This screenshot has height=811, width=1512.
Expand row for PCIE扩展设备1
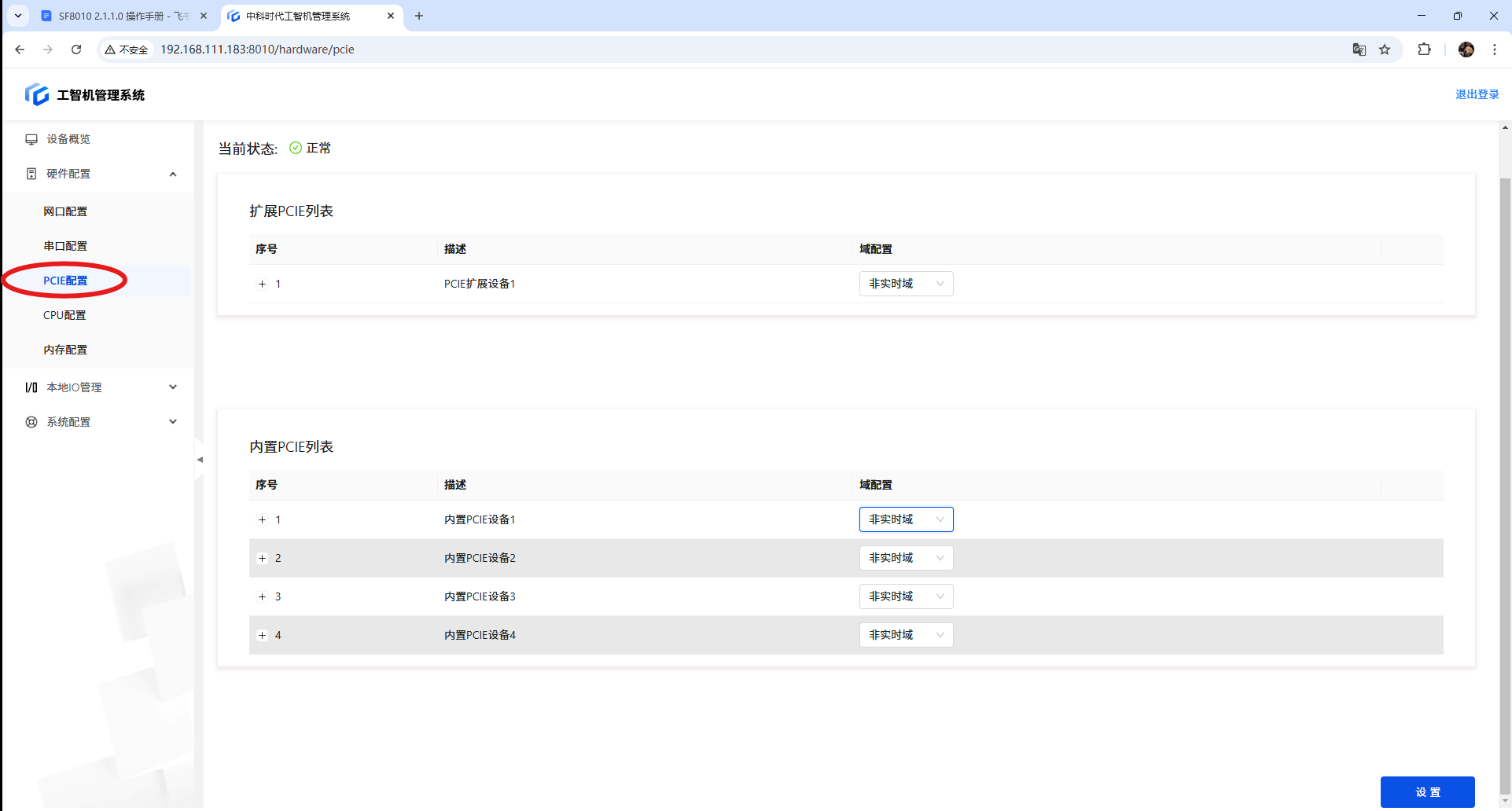263,284
